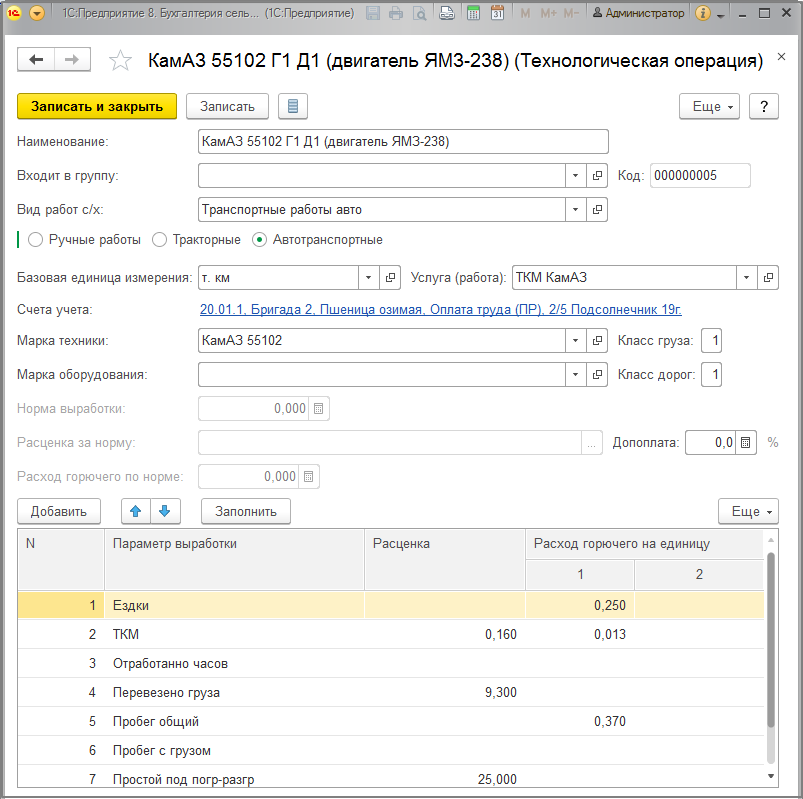Click the Класс груза field
Screen dimensions: 803x799
711,341
